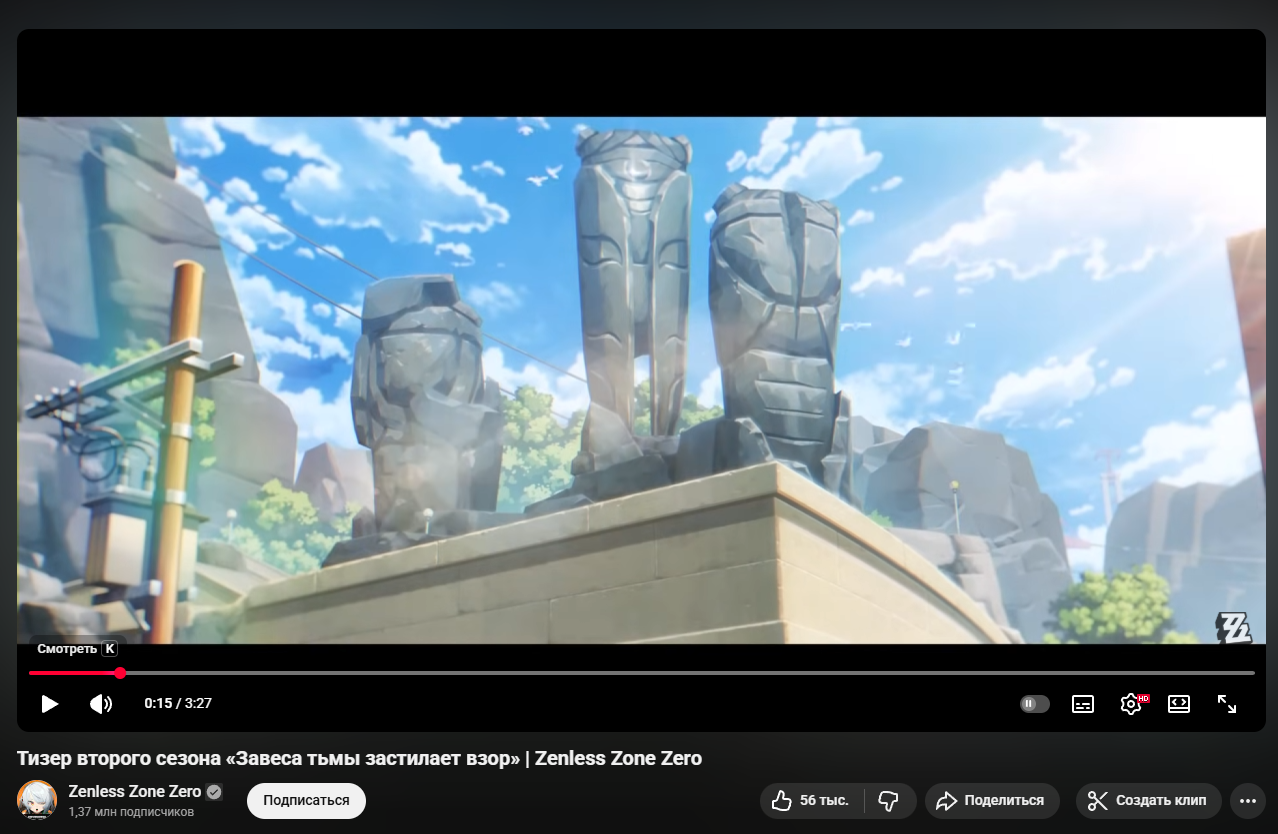Turn on subtitles
Viewport: 1278px width, 834px height.
(1083, 704)
